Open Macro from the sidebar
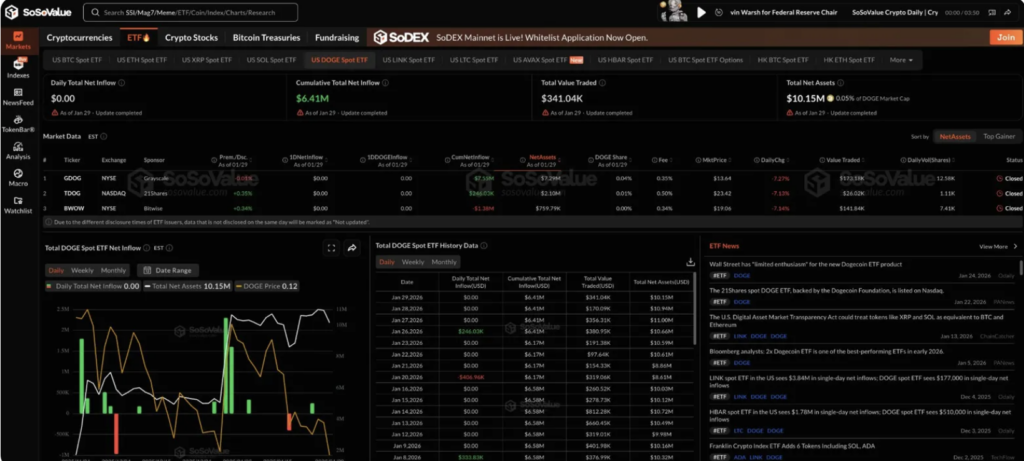1024x461 pixels. click(18, 178)
